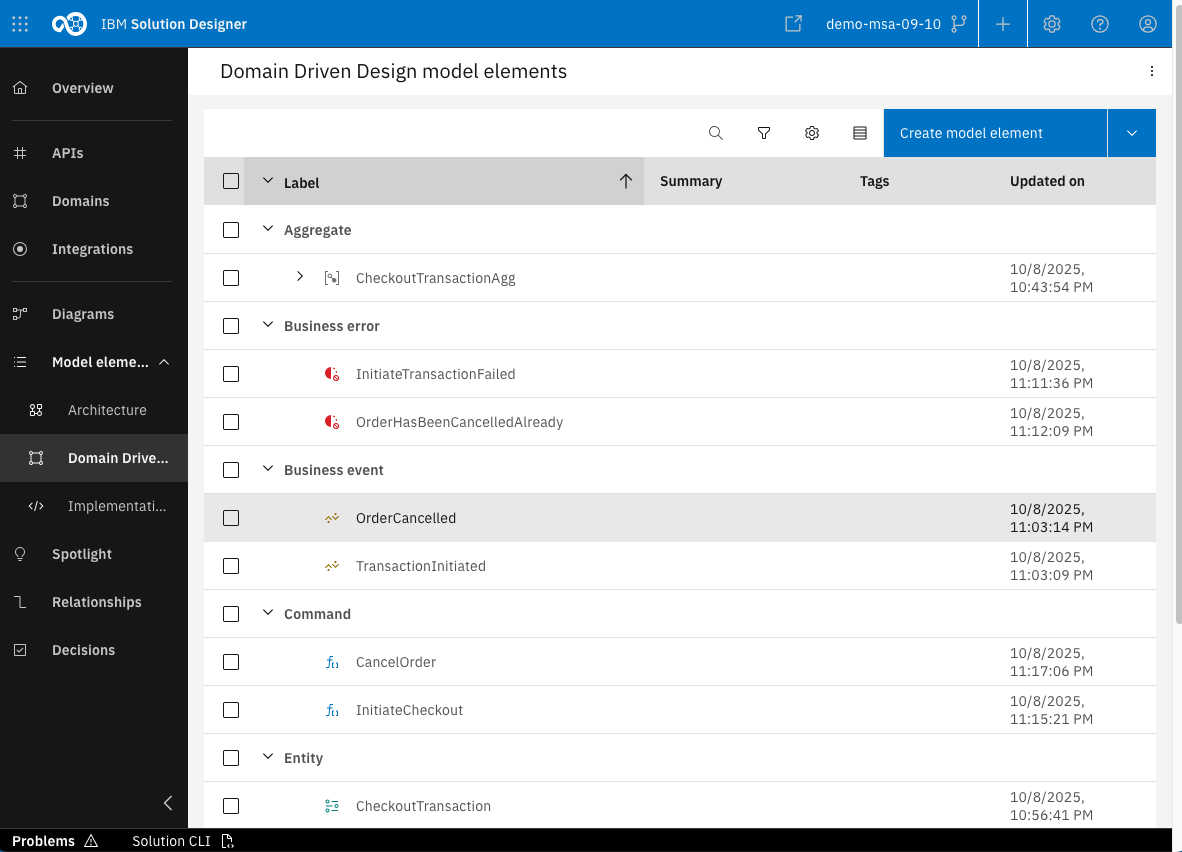Toggle the table row-height view icon
1182x852 pixels.
pos(860,133)
